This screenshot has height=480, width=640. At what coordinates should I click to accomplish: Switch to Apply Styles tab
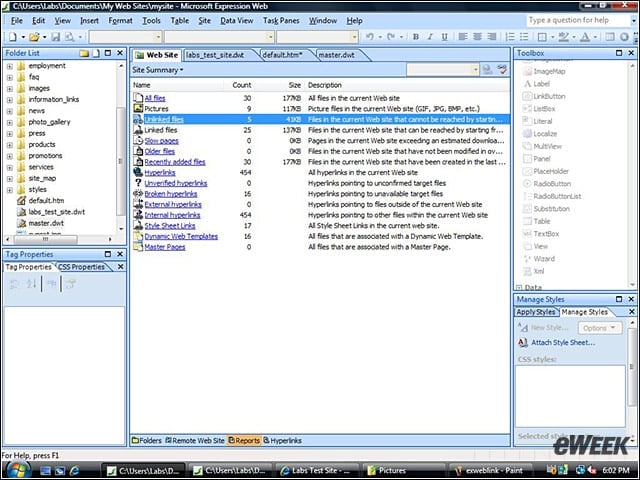coord(536,312)
